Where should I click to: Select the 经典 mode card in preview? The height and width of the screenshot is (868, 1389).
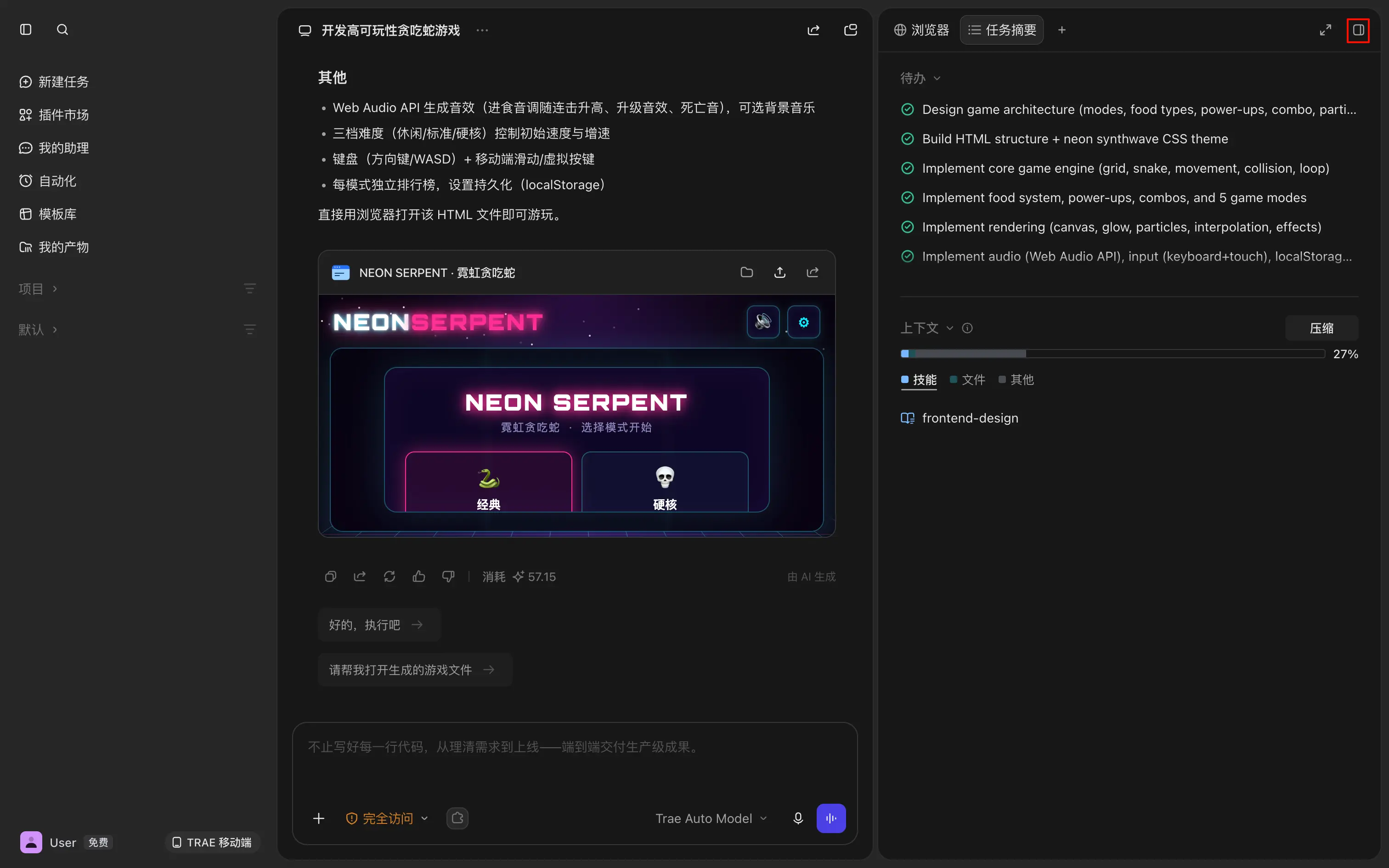pyautogui.click(x=488, y=482)
